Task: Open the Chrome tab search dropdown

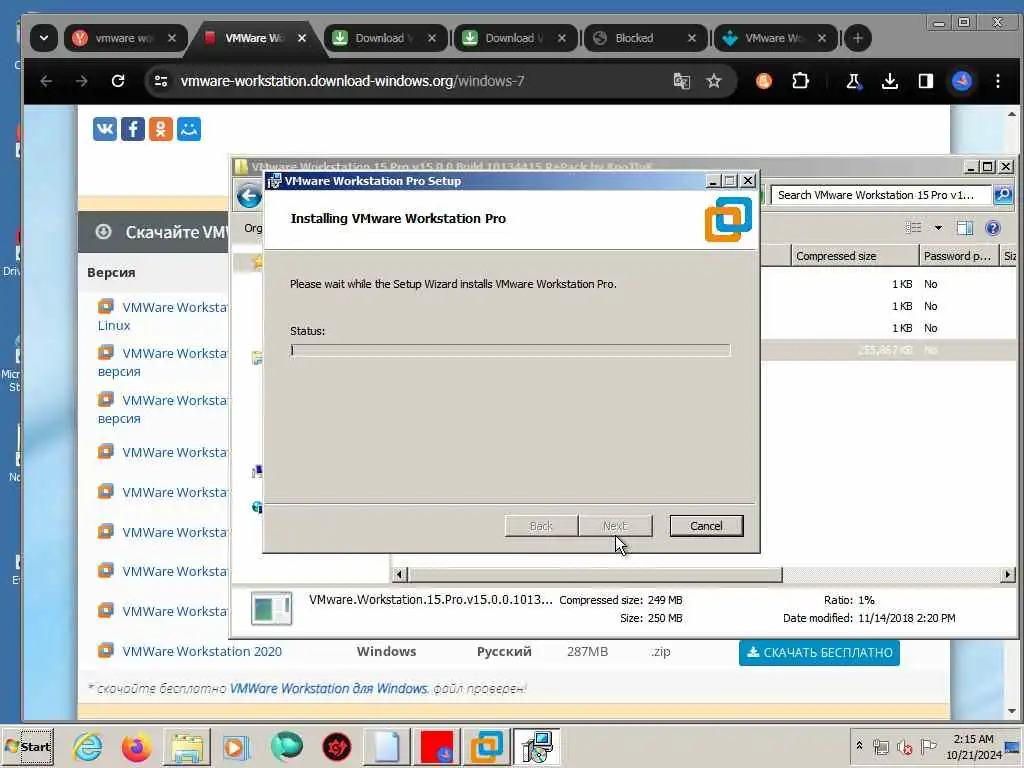Action: [x=44, y=38]
